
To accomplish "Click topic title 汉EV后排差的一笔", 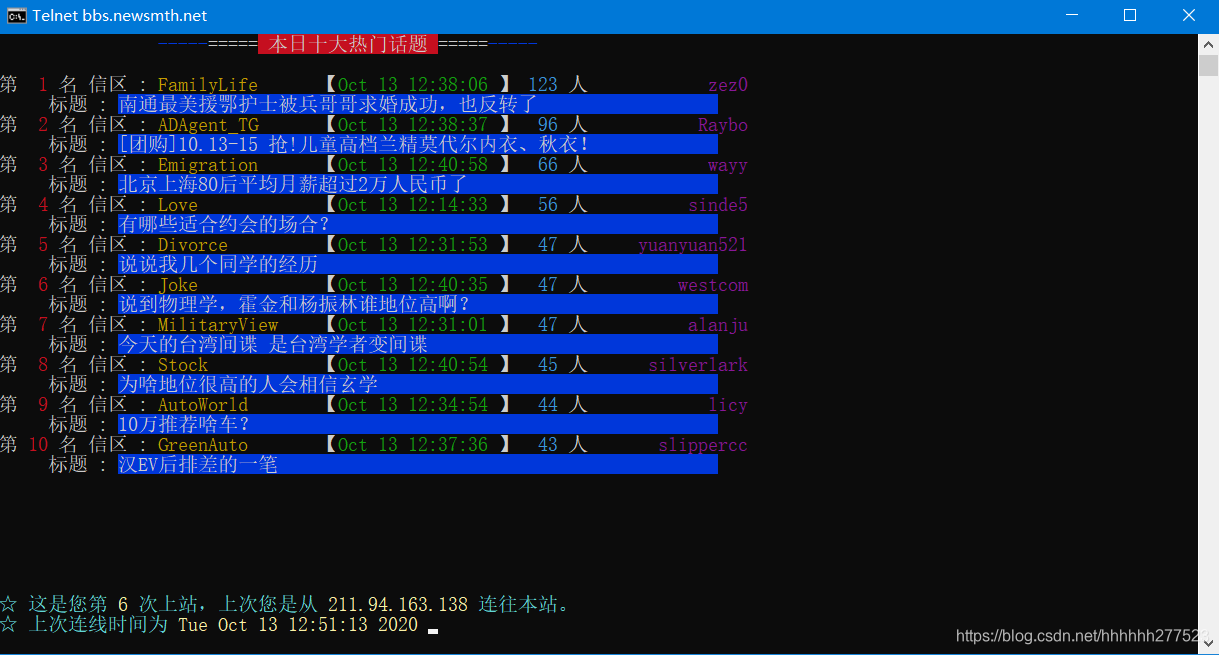I will point(198,465).
